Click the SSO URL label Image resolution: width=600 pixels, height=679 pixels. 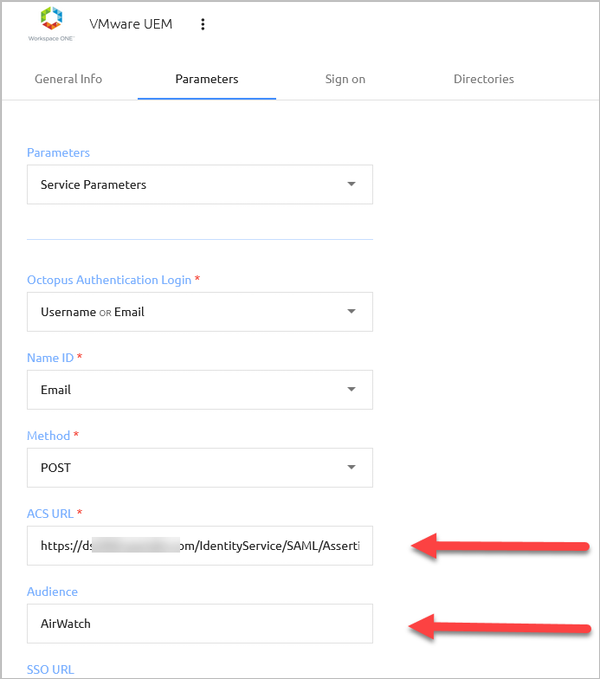(50, 669)
